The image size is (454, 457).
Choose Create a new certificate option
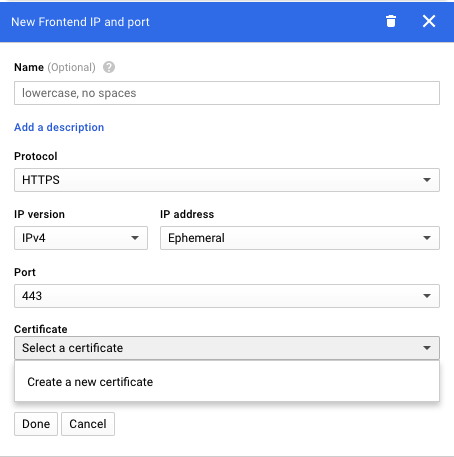click(x=227, y=382)
